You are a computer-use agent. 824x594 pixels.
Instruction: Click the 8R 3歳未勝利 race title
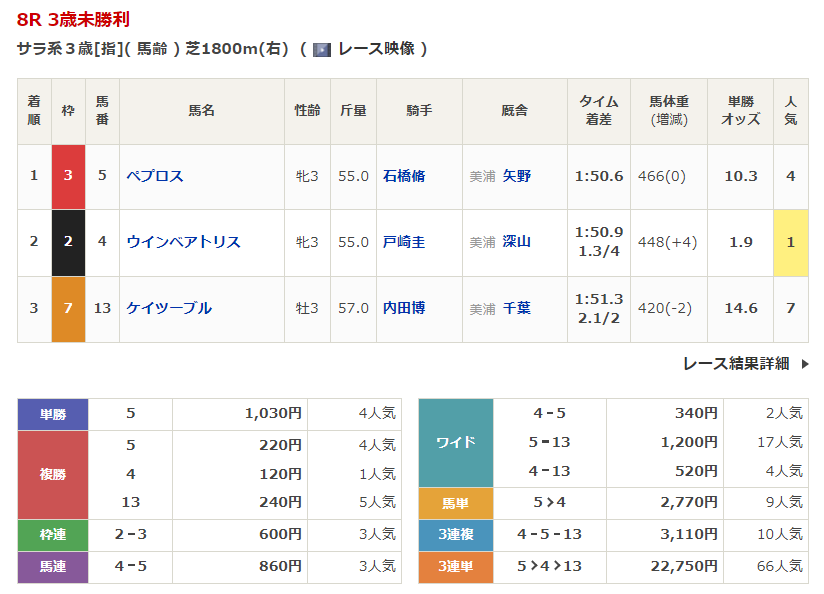73,19
